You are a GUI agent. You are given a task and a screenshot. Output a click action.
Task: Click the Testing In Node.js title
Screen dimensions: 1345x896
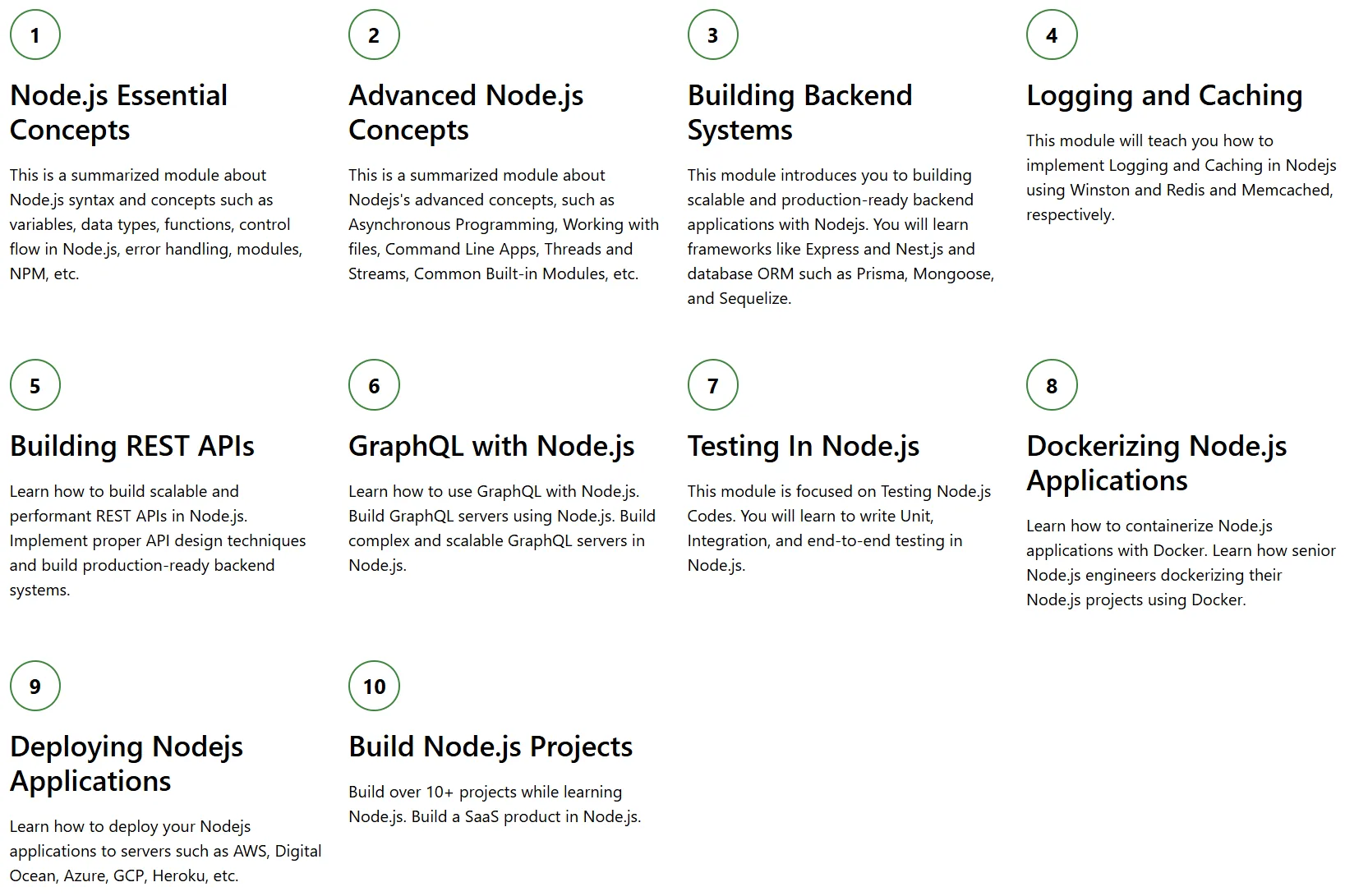coord(804,446)
